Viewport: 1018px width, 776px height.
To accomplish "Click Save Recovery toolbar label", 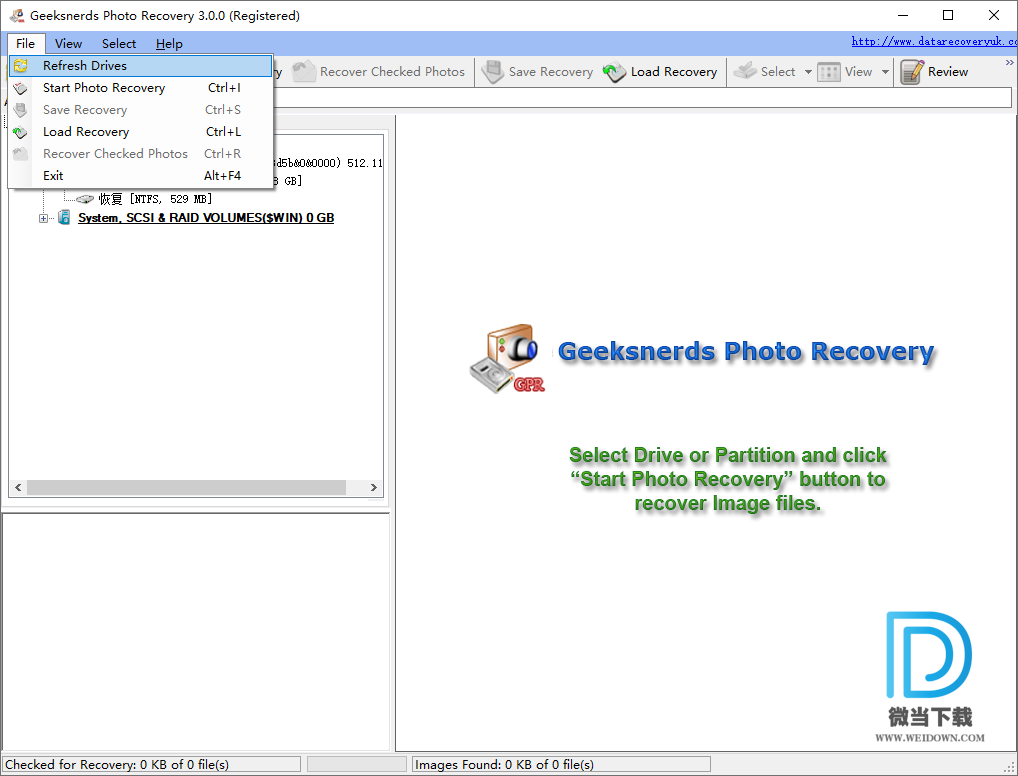I will click(551, 71).
